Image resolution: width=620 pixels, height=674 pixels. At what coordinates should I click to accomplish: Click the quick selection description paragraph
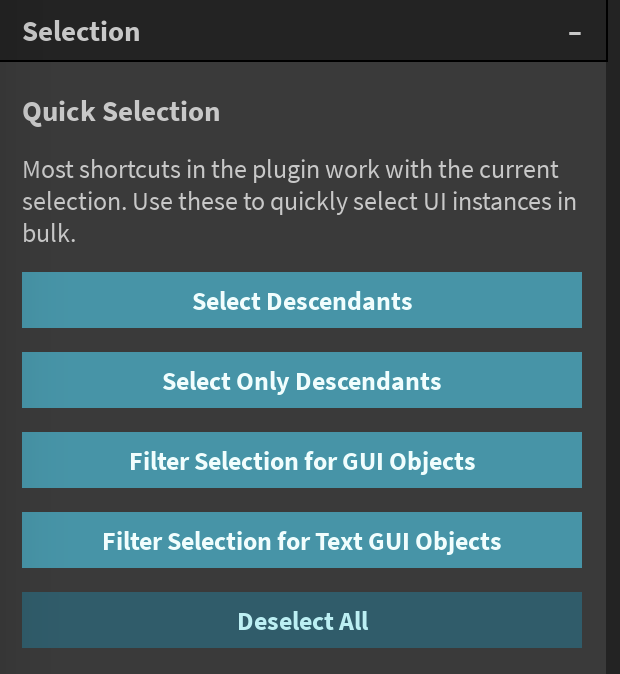pos(299,201)
